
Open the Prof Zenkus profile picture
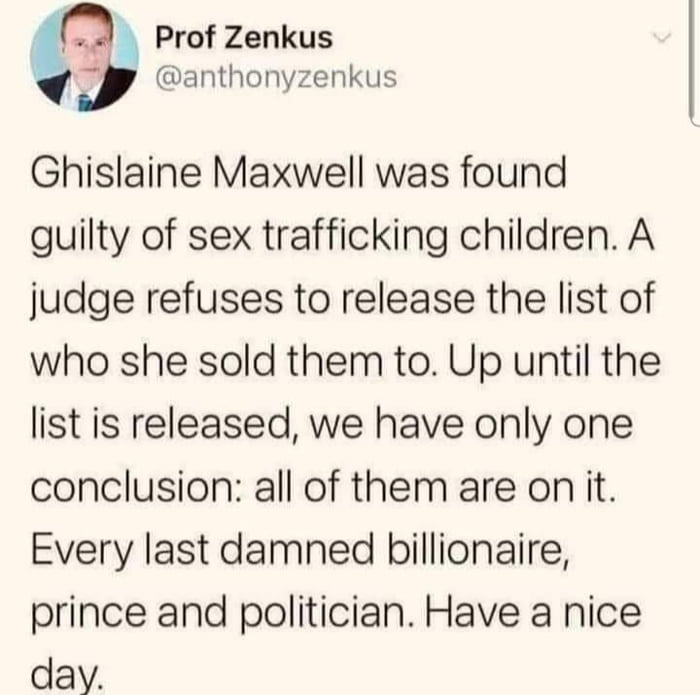84,56
